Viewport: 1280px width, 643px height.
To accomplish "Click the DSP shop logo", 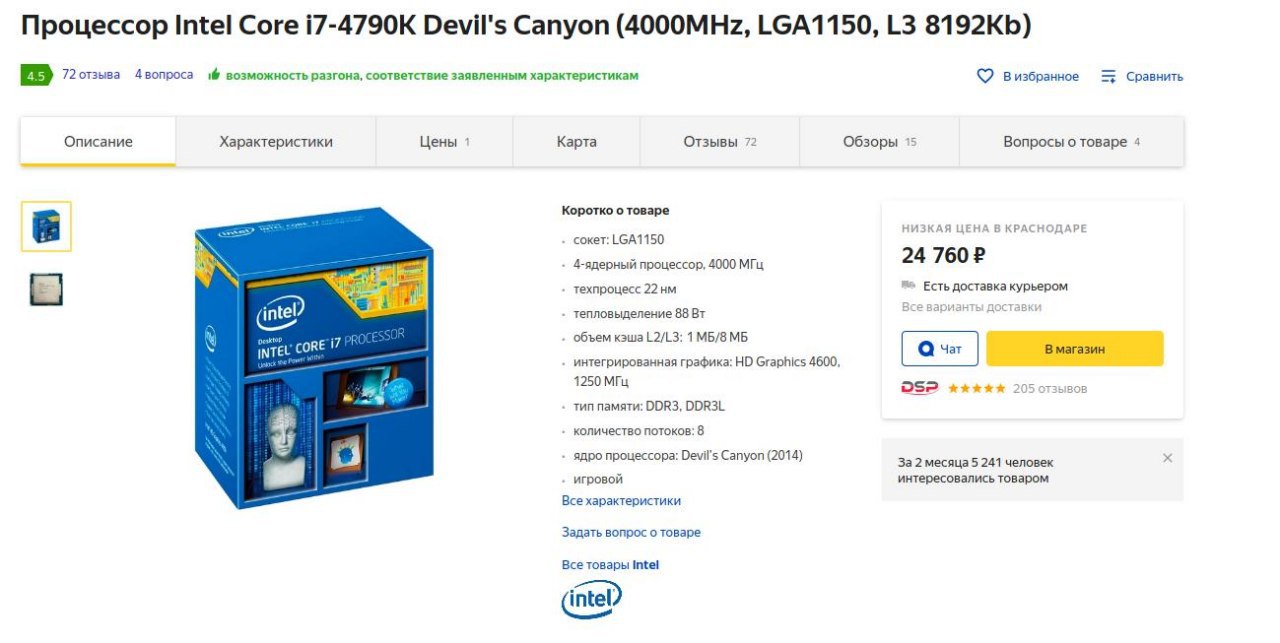I will (919, 388).
